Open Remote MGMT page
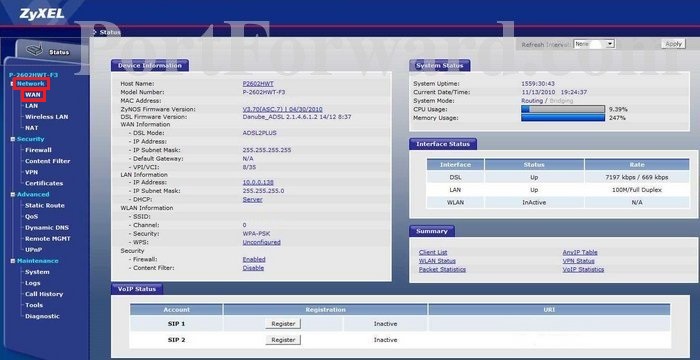 47,239
